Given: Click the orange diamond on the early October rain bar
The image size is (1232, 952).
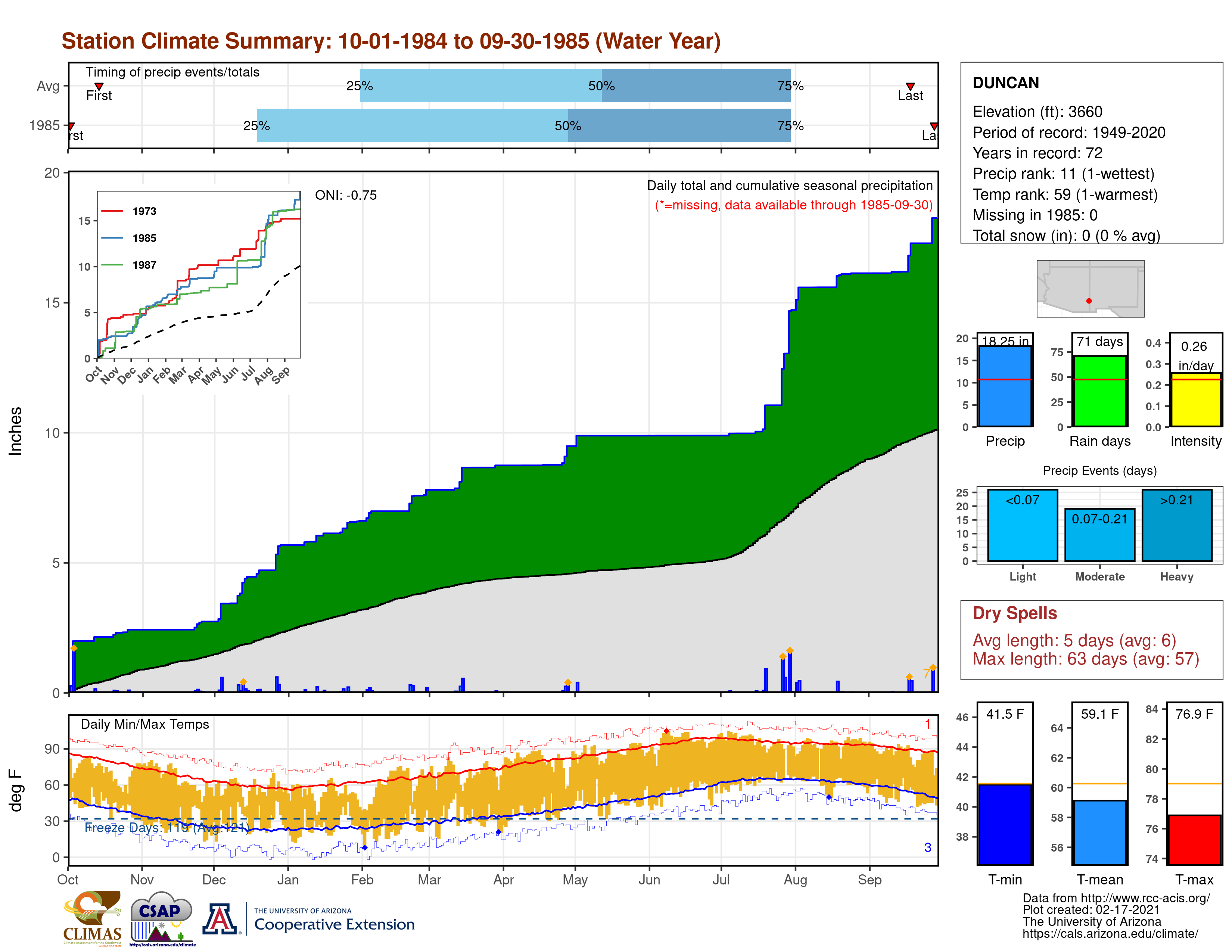Looking at the screenshot, I should [x=74, y=648].
